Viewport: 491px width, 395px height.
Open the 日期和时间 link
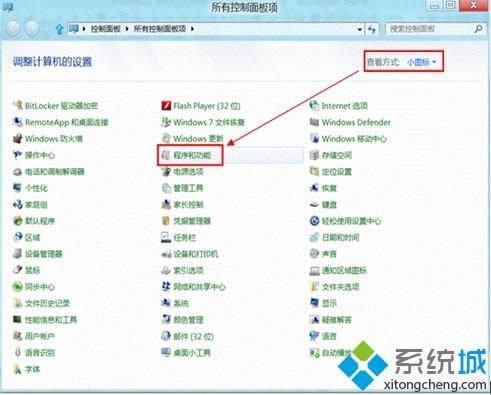[x=340, y=237]
